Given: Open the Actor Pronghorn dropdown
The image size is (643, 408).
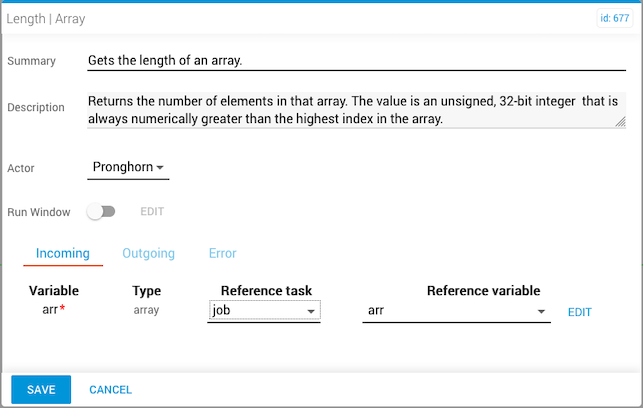Looking at the screenshot, I should [x=128, y=167].
